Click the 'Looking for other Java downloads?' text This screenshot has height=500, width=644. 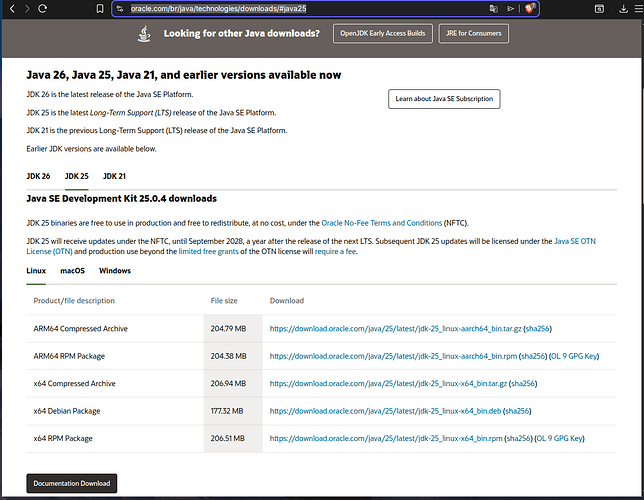242,34
